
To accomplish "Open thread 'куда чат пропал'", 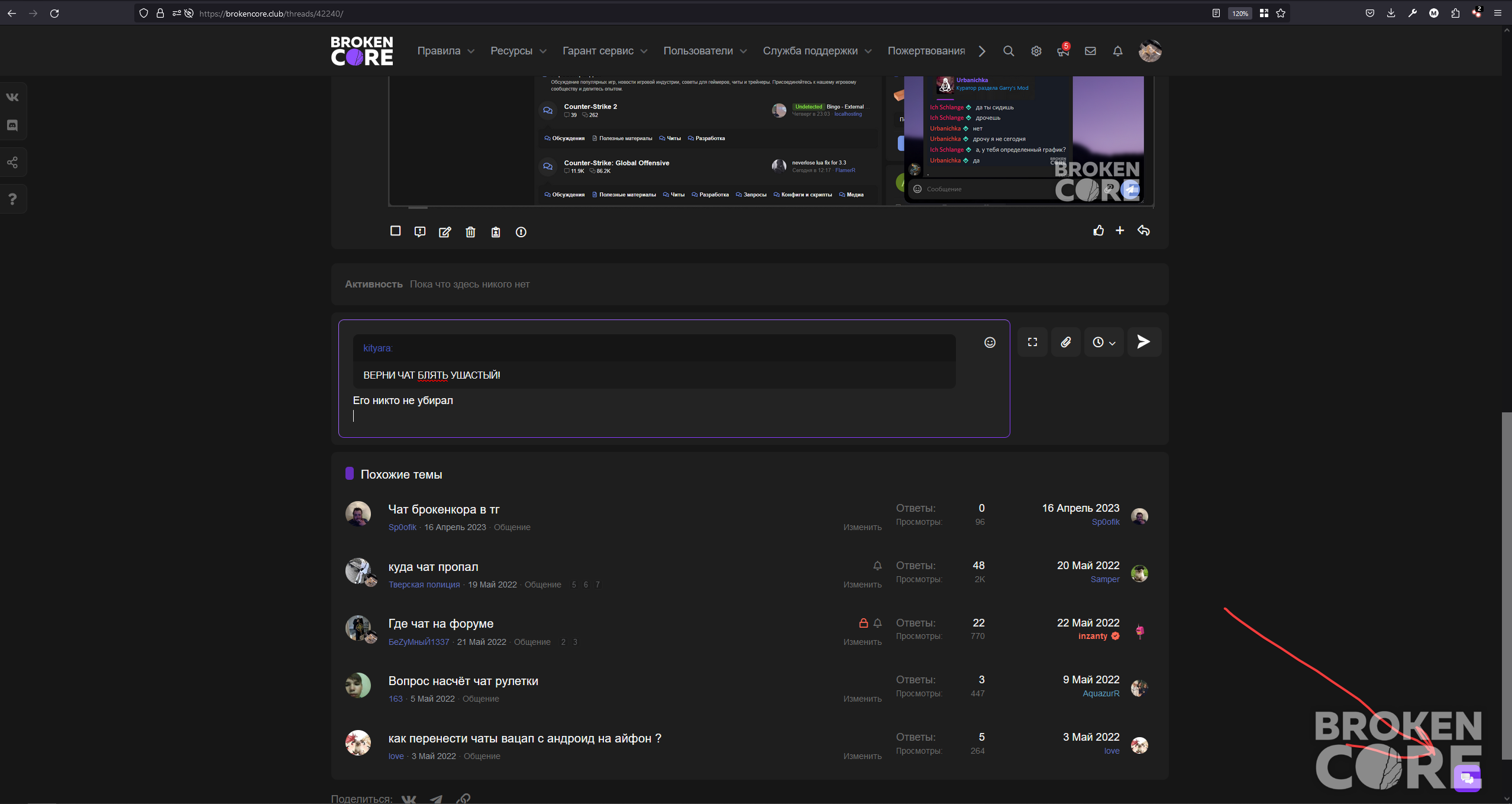I will click(x=433, y=567).
